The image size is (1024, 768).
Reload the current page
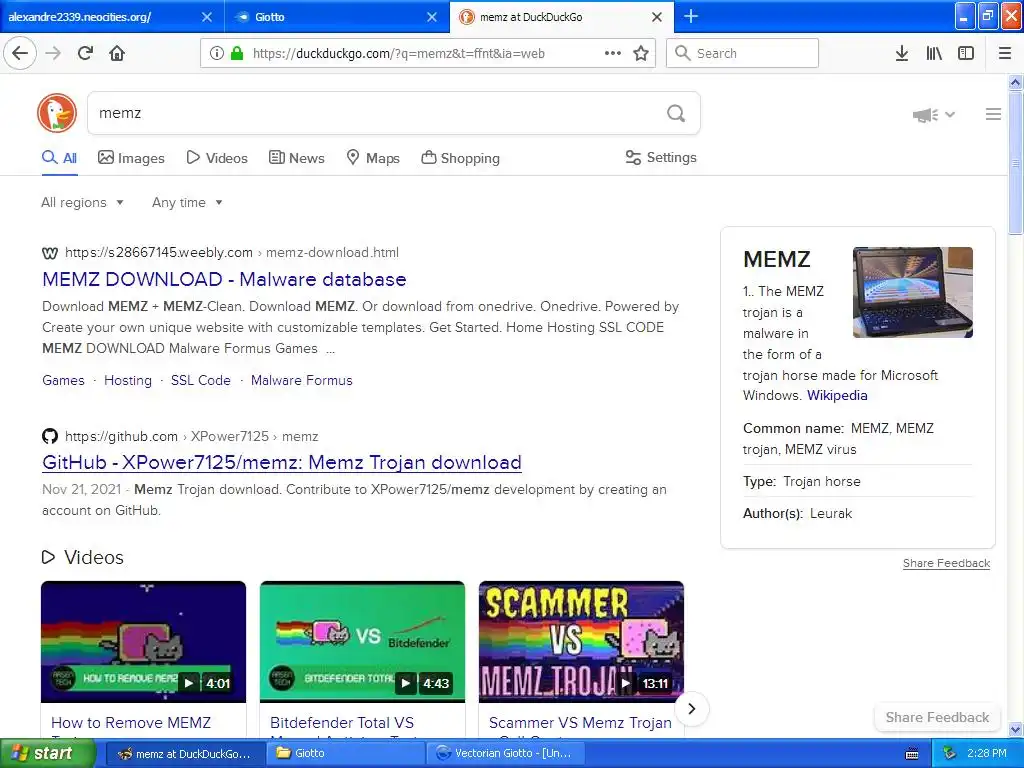[85, 53]
